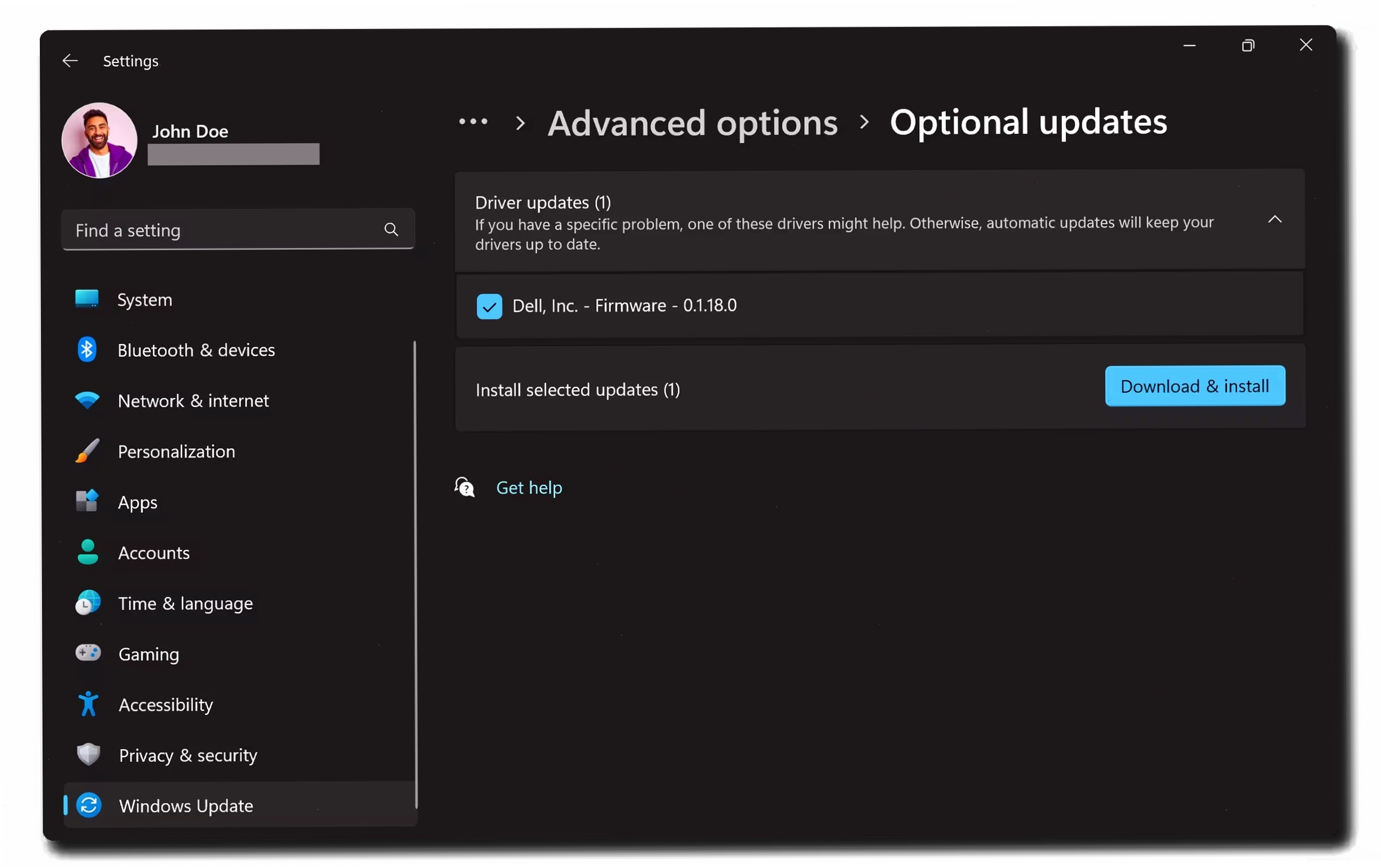The width and height of the screenshot is (1381, 868).
Task: Click the Network wifi icon
Action: (87, 400)
